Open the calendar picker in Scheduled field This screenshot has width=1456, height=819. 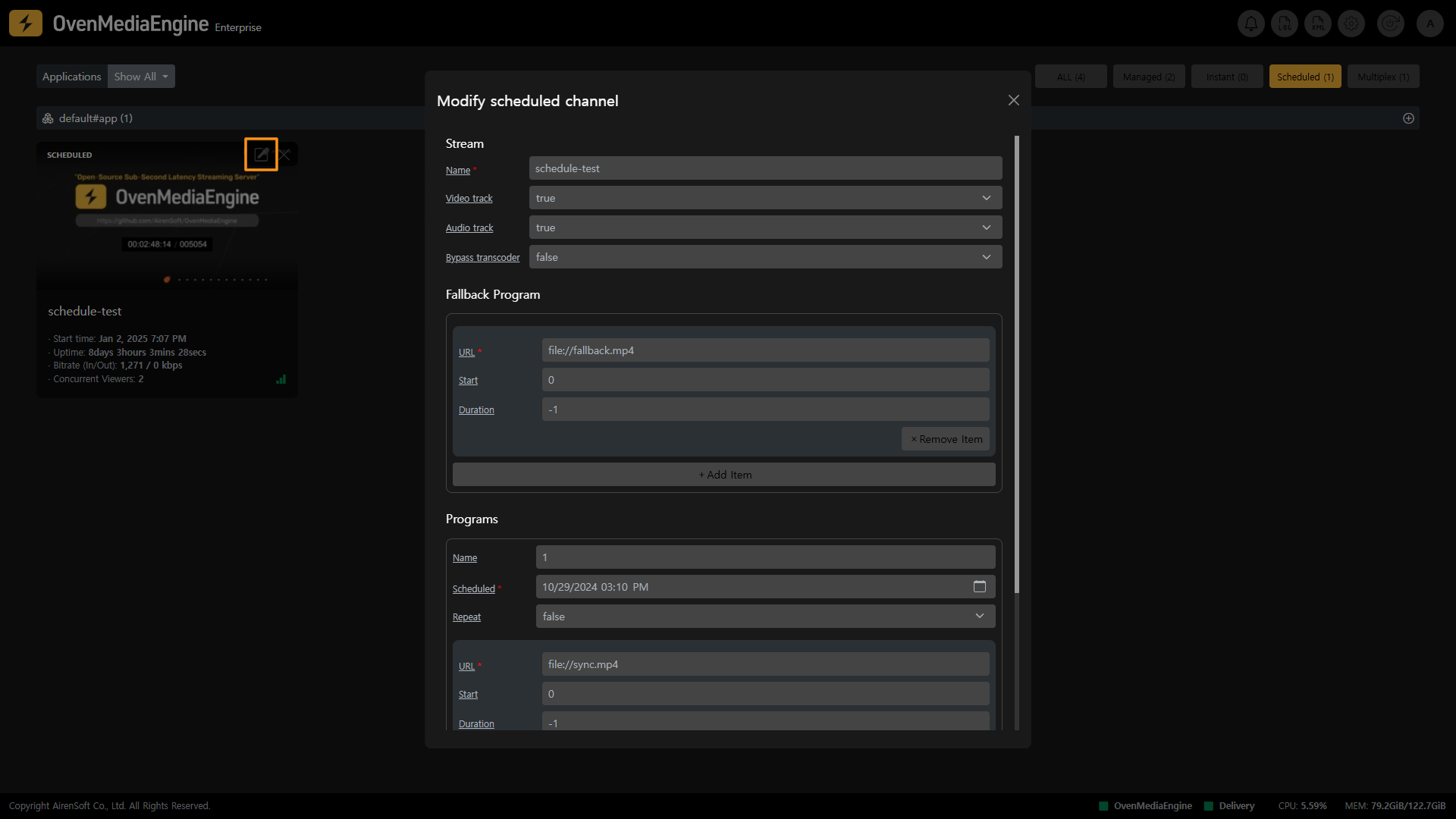[x=979, y=587]
